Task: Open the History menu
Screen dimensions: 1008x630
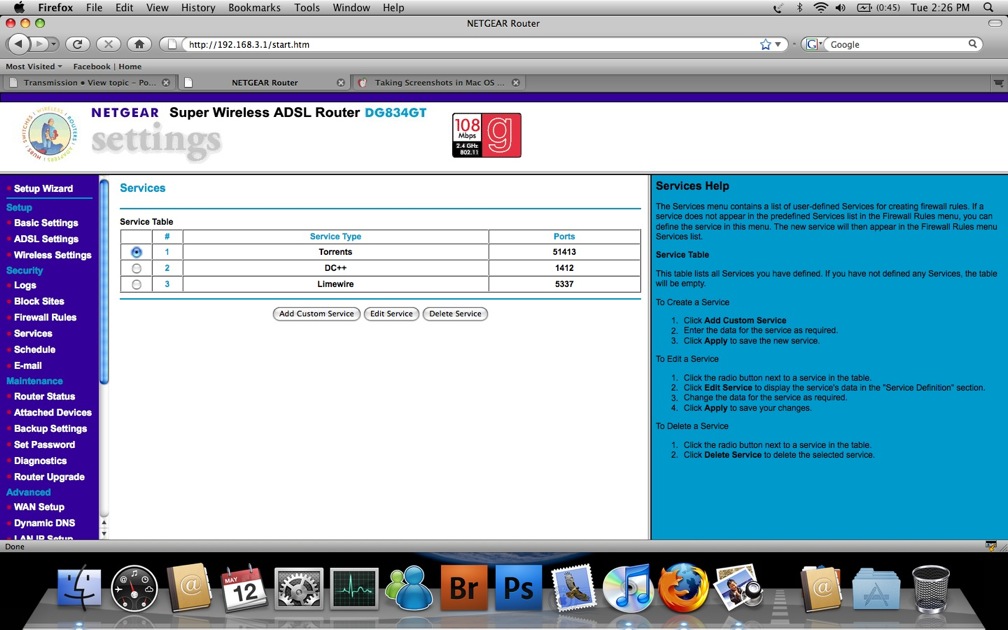Action: tap(197, 8)
